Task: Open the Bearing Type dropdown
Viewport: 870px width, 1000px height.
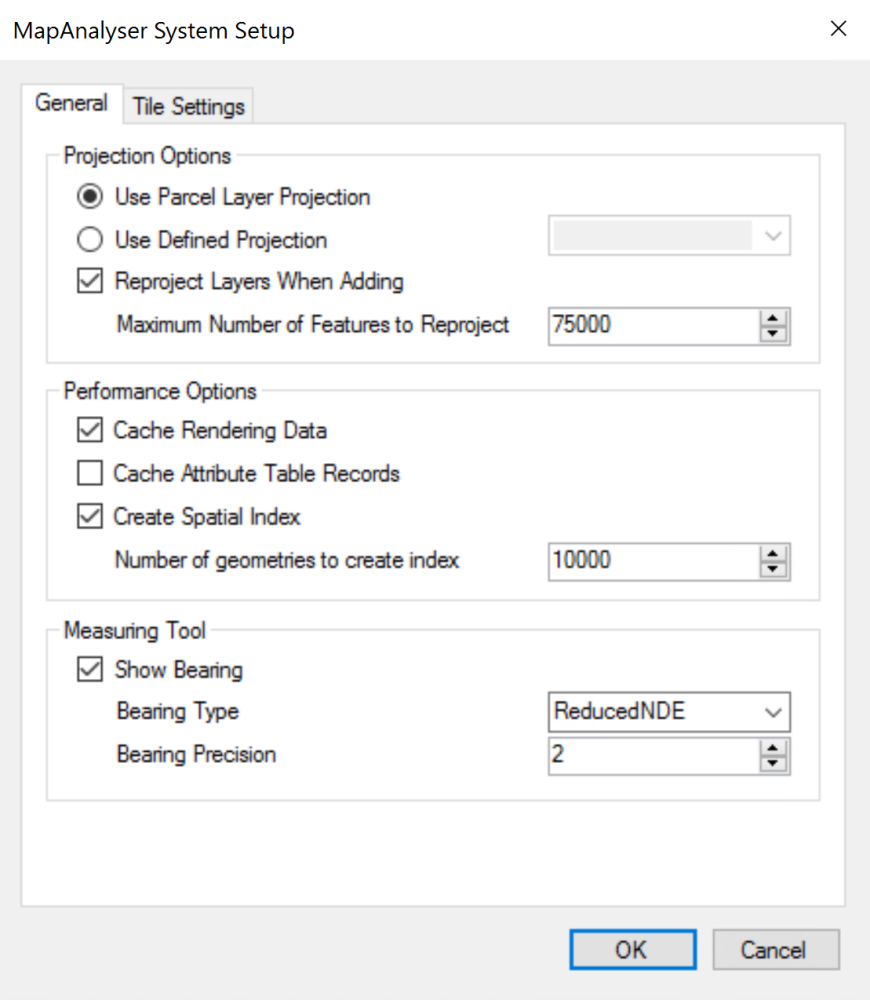Action: pos(772,711)
